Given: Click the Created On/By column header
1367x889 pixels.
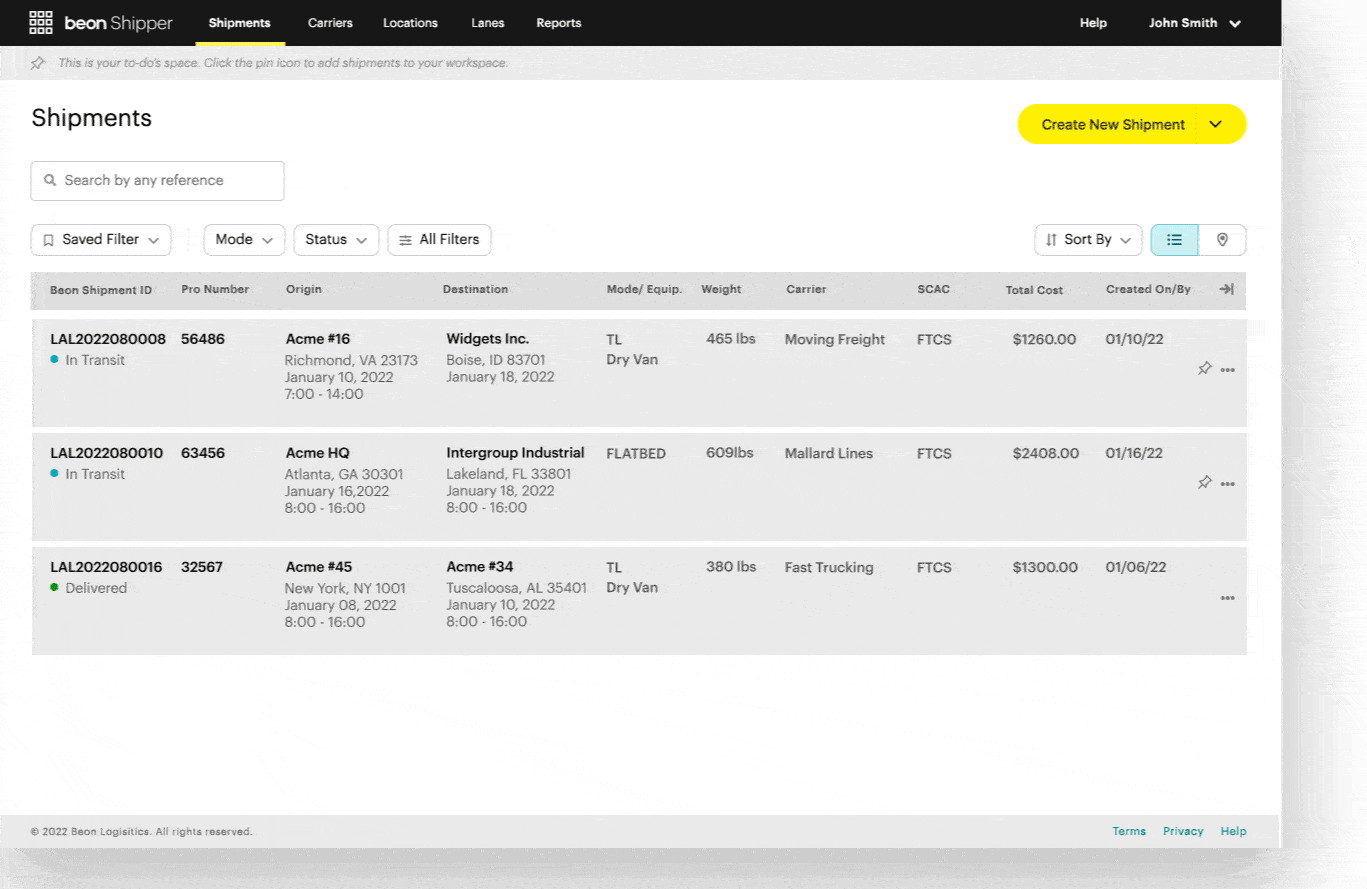Looking at the screenshot, I should click(x=1148, y=289).
